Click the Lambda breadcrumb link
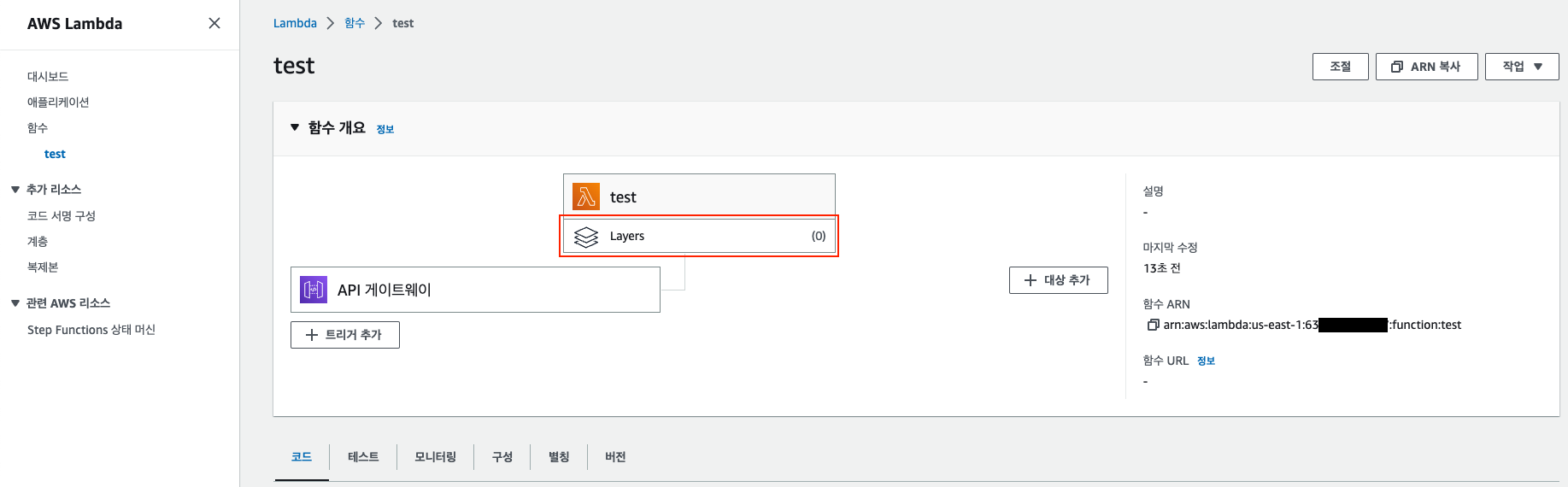Screen dimensions: 1568x487 tap(295, 23)
